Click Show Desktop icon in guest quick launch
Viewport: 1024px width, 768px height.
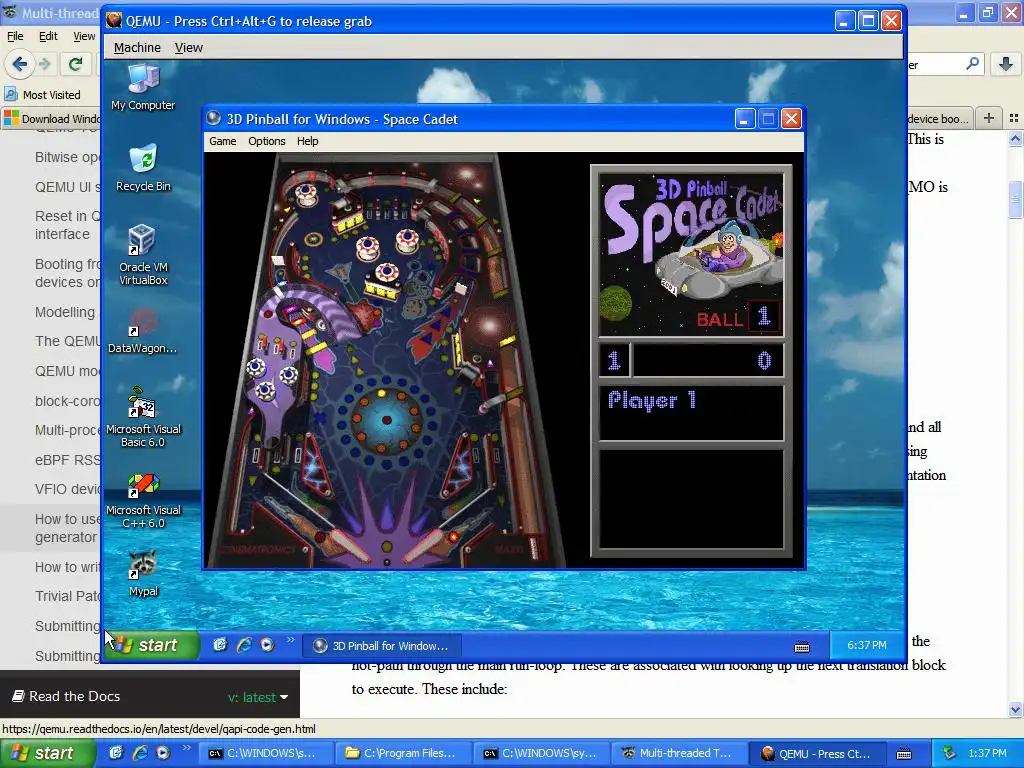click(x=220, y=645)
